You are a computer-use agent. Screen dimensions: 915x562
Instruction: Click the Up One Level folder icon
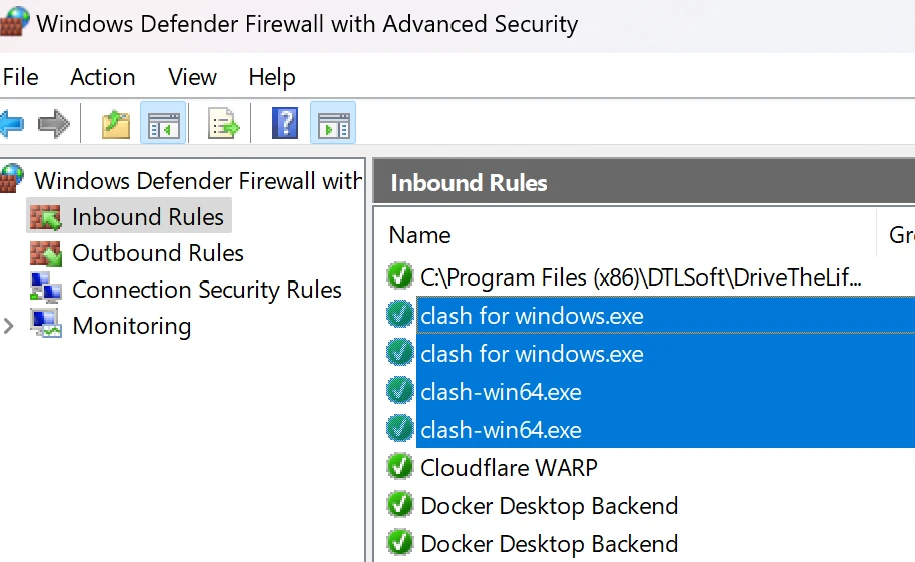click(x=116, y=124)
